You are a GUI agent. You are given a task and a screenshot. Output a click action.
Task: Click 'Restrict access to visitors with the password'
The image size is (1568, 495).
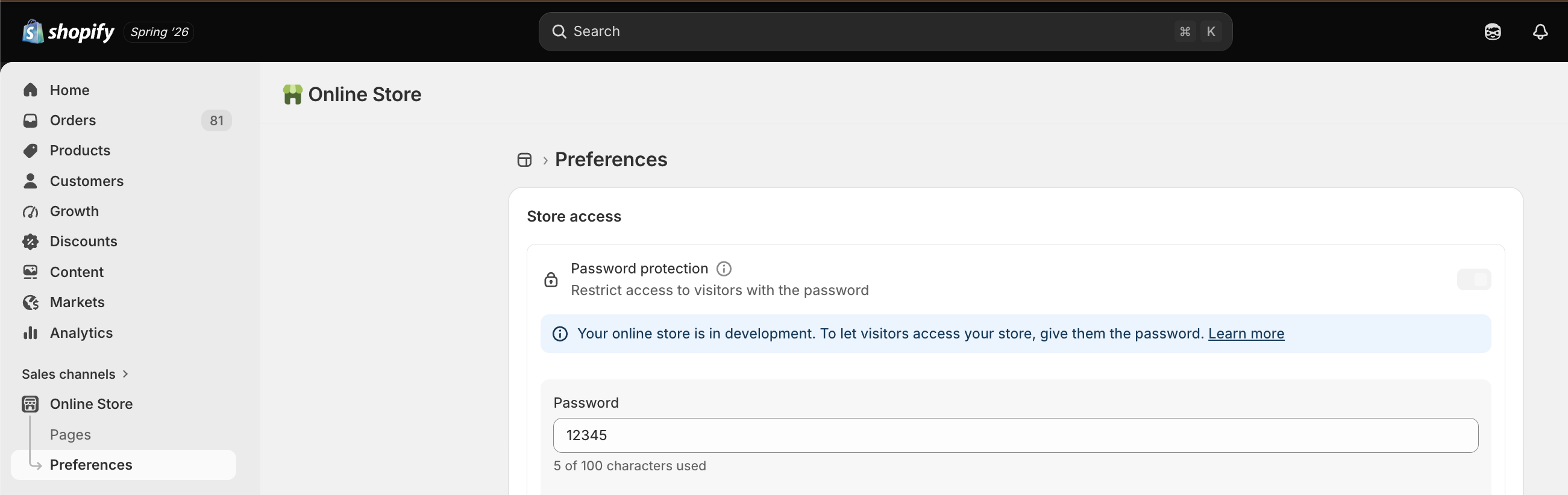tap(720, 290)
